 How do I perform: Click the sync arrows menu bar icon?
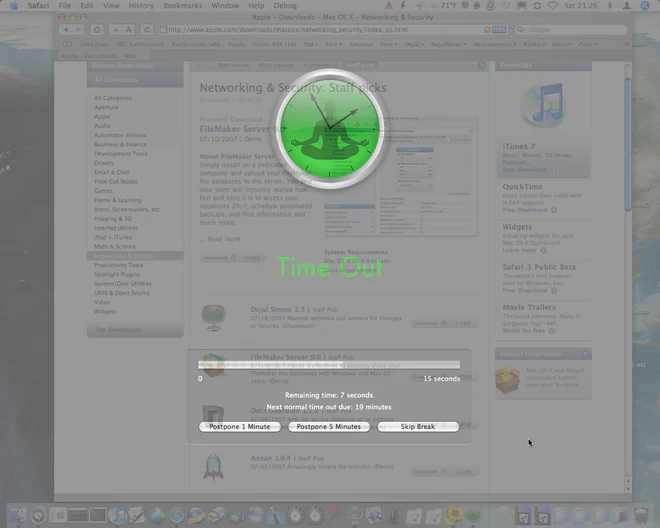pos(537,5)
